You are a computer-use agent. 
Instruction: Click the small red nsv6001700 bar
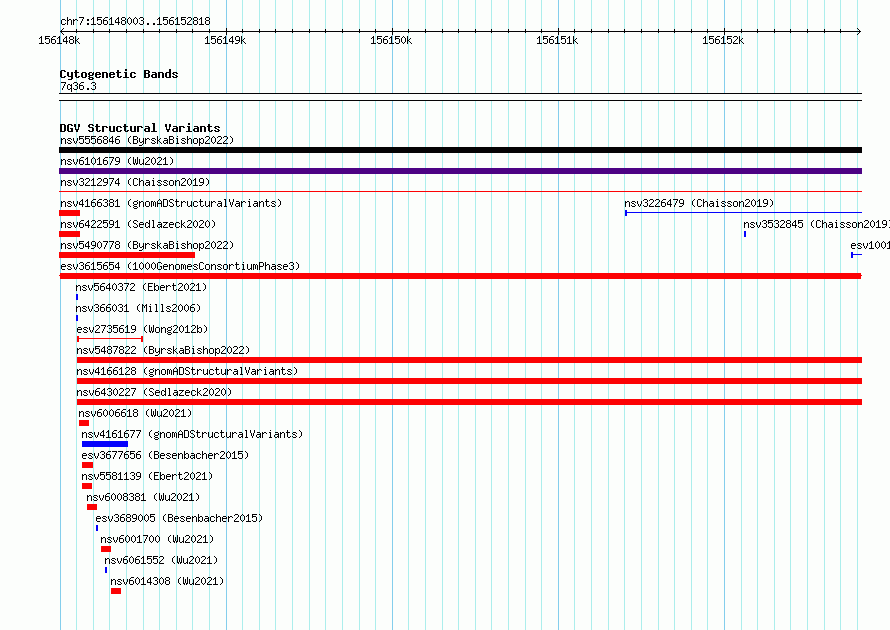106,549
